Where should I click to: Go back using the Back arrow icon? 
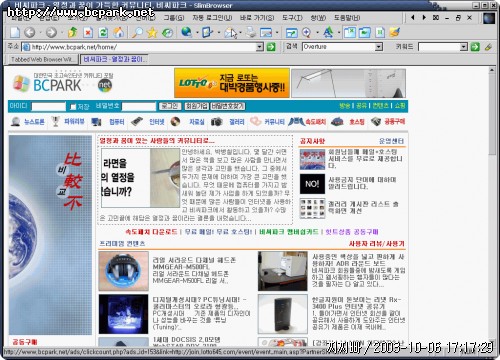[30, 32]
